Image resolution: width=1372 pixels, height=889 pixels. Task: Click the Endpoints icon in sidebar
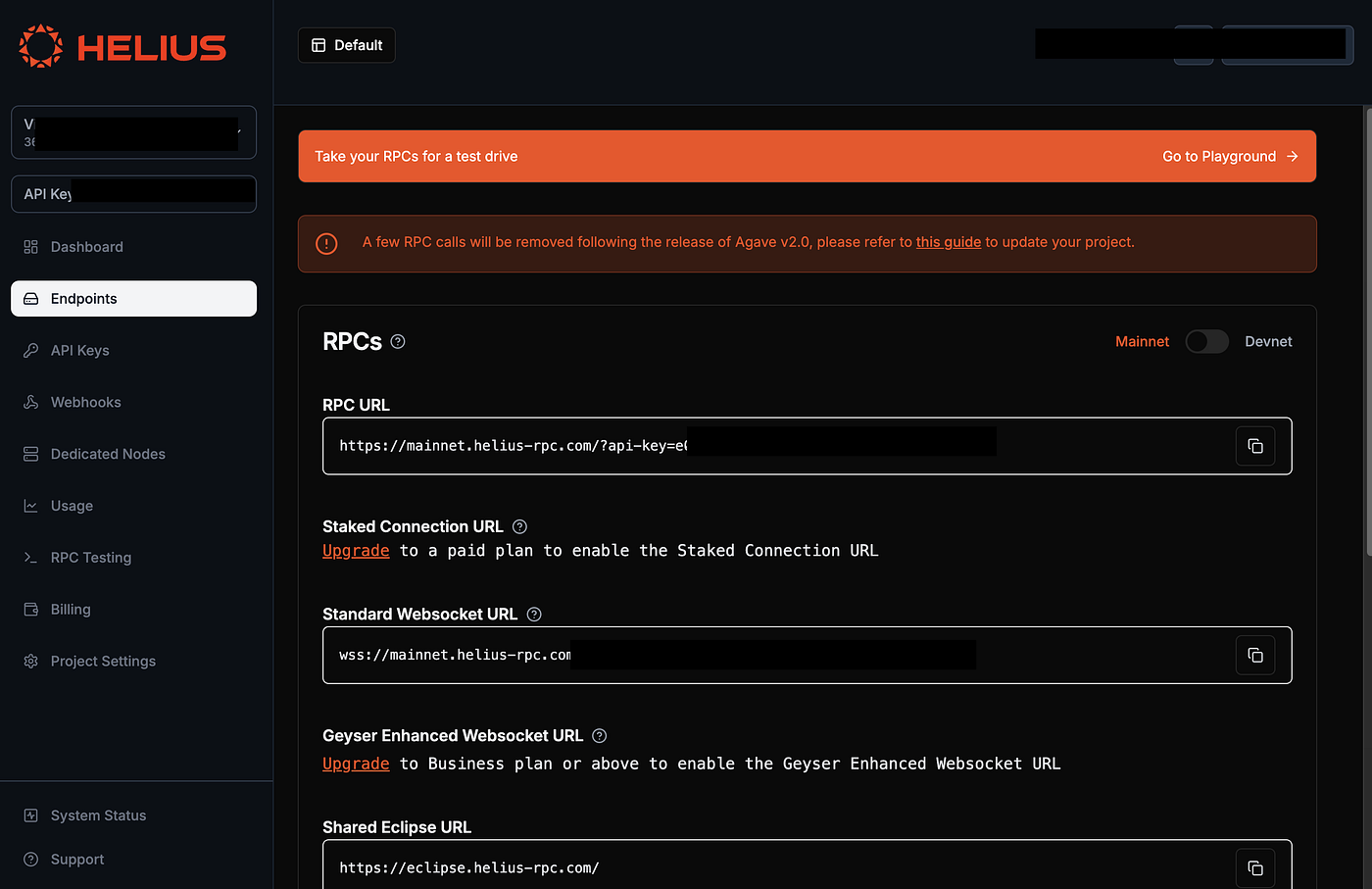(30, 299)
